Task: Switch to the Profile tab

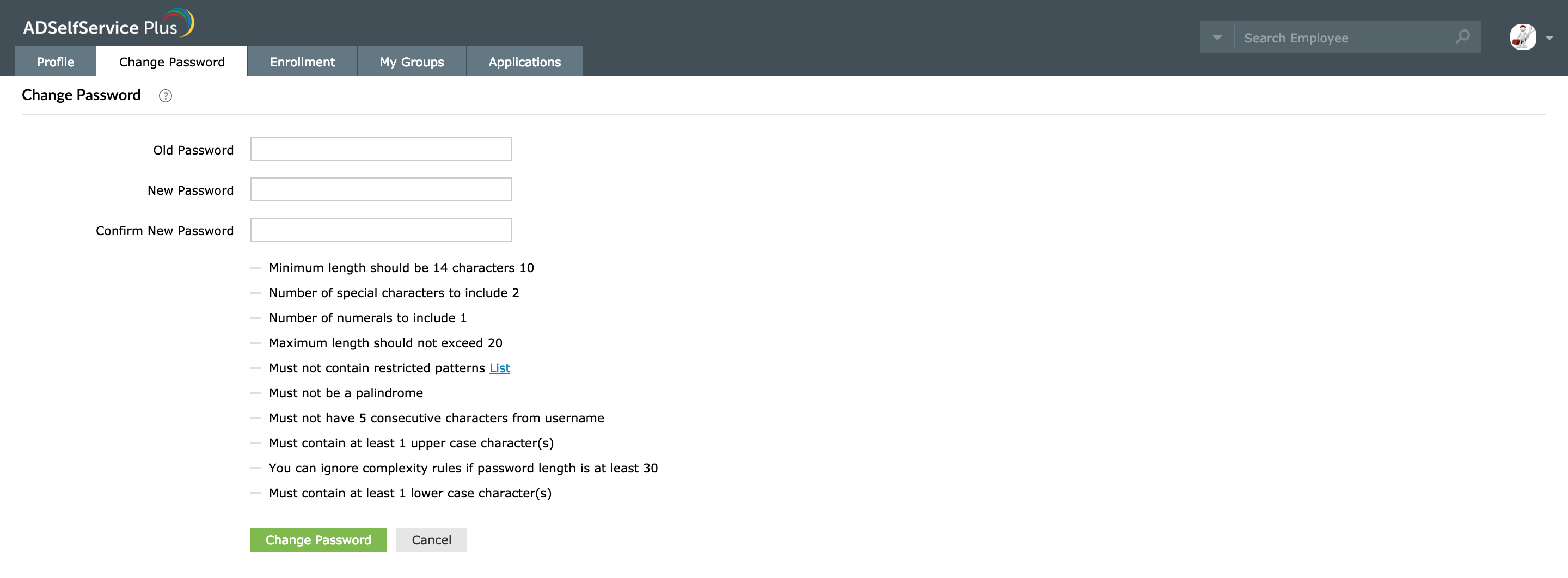Action: pyautogui.click(x=56, y=62)
